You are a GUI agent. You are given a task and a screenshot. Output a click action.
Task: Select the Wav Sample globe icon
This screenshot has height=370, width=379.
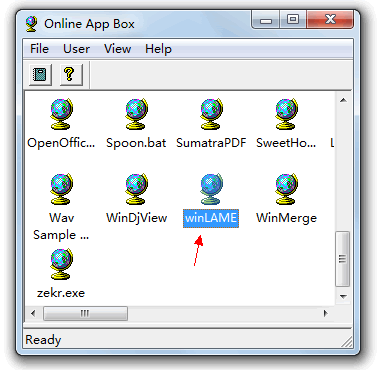61,189
